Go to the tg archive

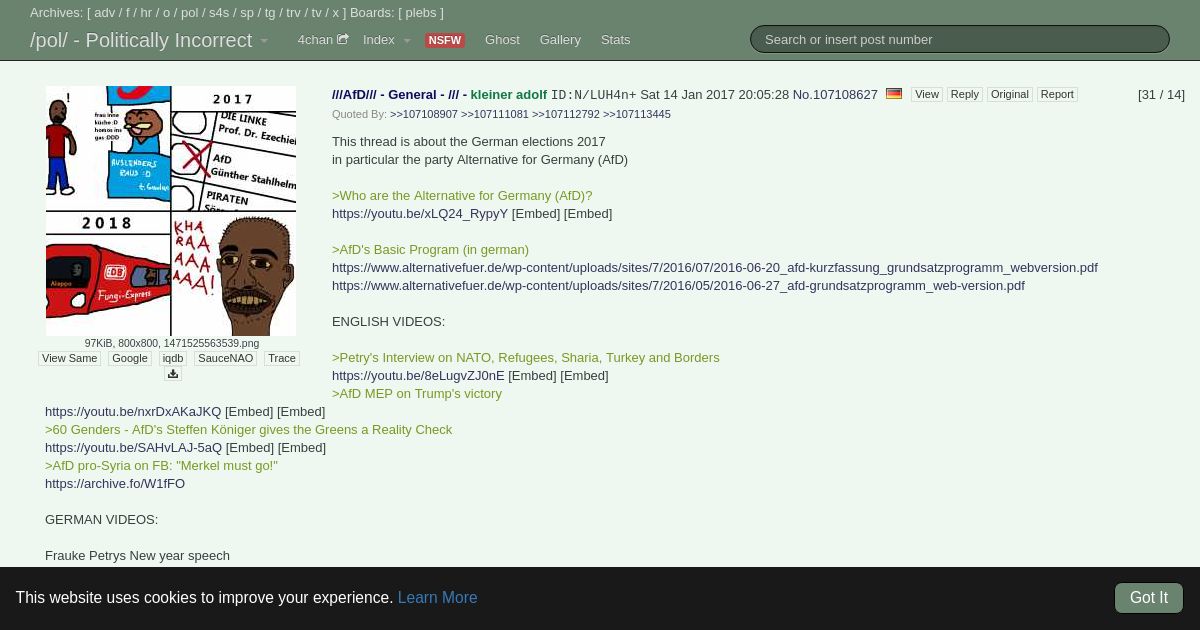pyautogui.click(x=270, y=13)
